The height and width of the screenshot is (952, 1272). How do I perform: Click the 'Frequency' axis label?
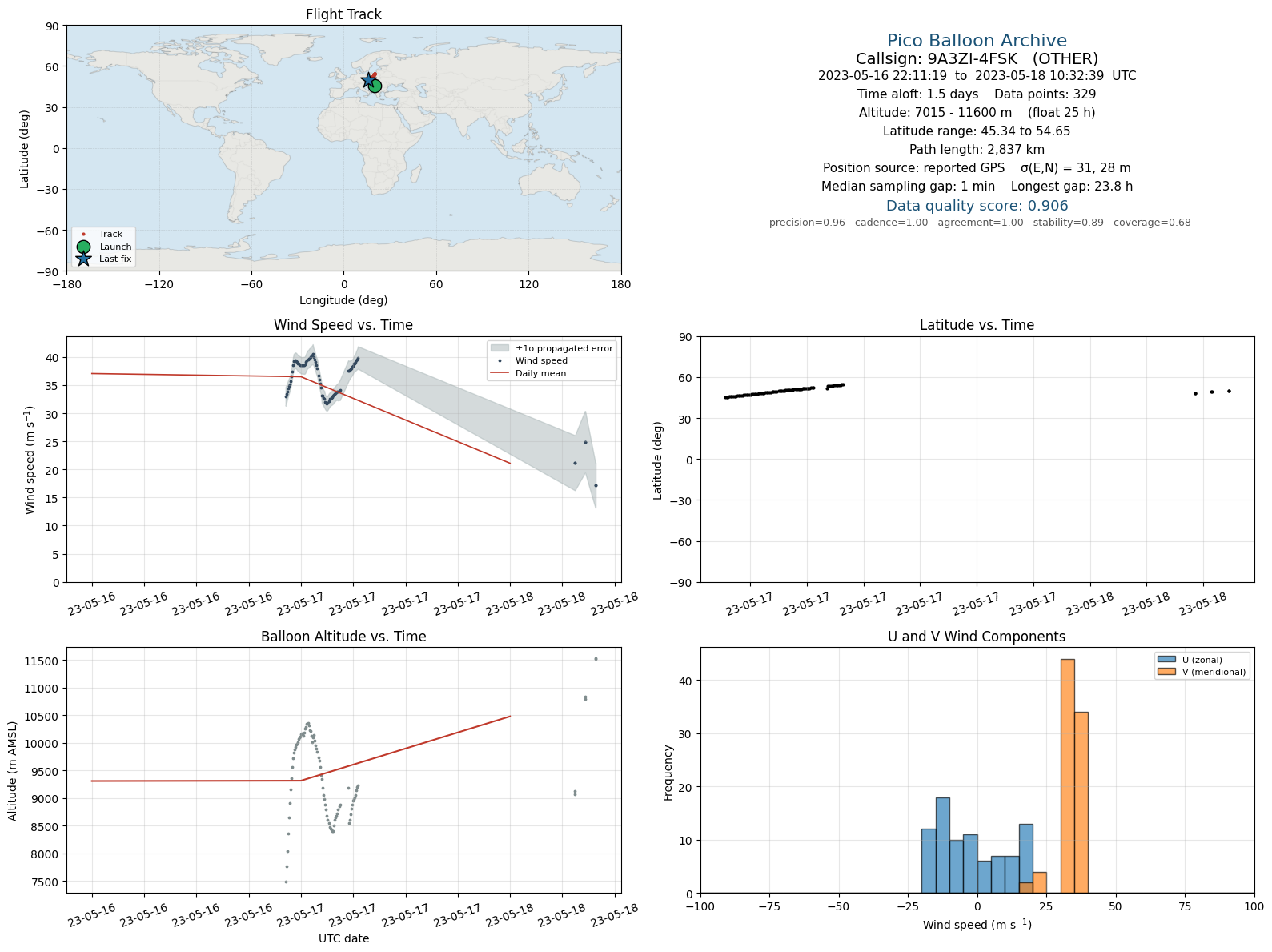coord(668,773)
